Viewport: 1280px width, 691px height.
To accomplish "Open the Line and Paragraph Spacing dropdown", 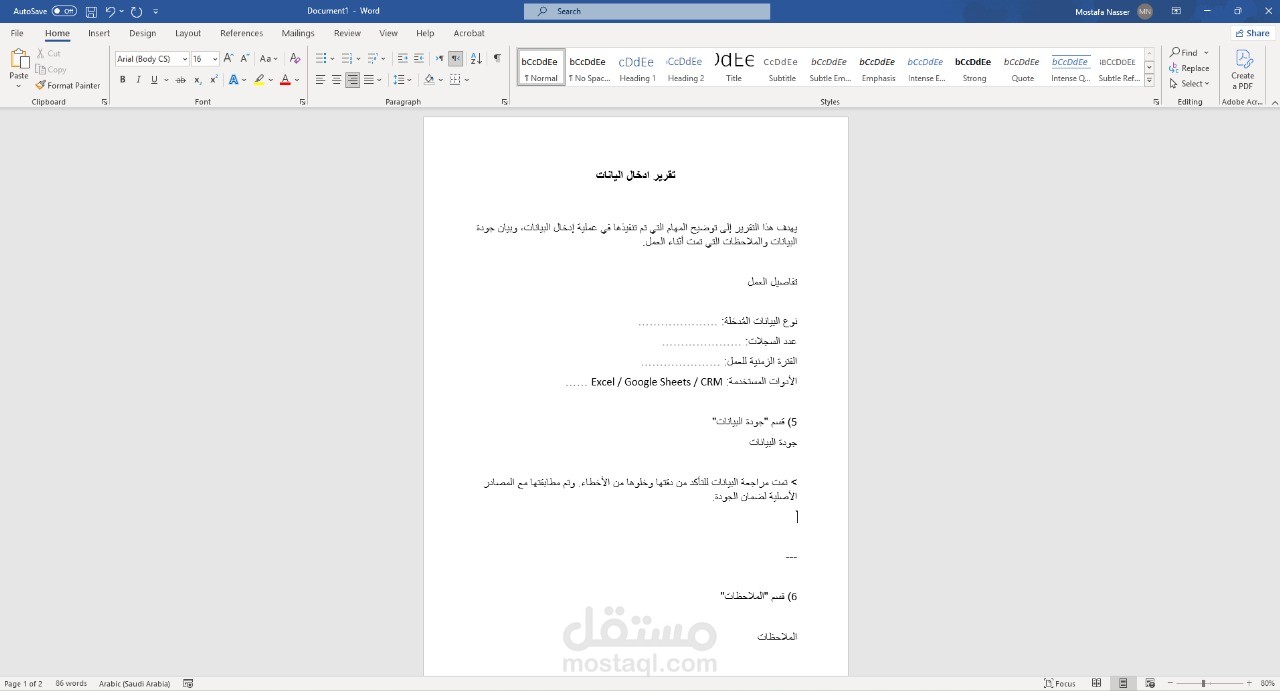I will [x=402, y=80].
